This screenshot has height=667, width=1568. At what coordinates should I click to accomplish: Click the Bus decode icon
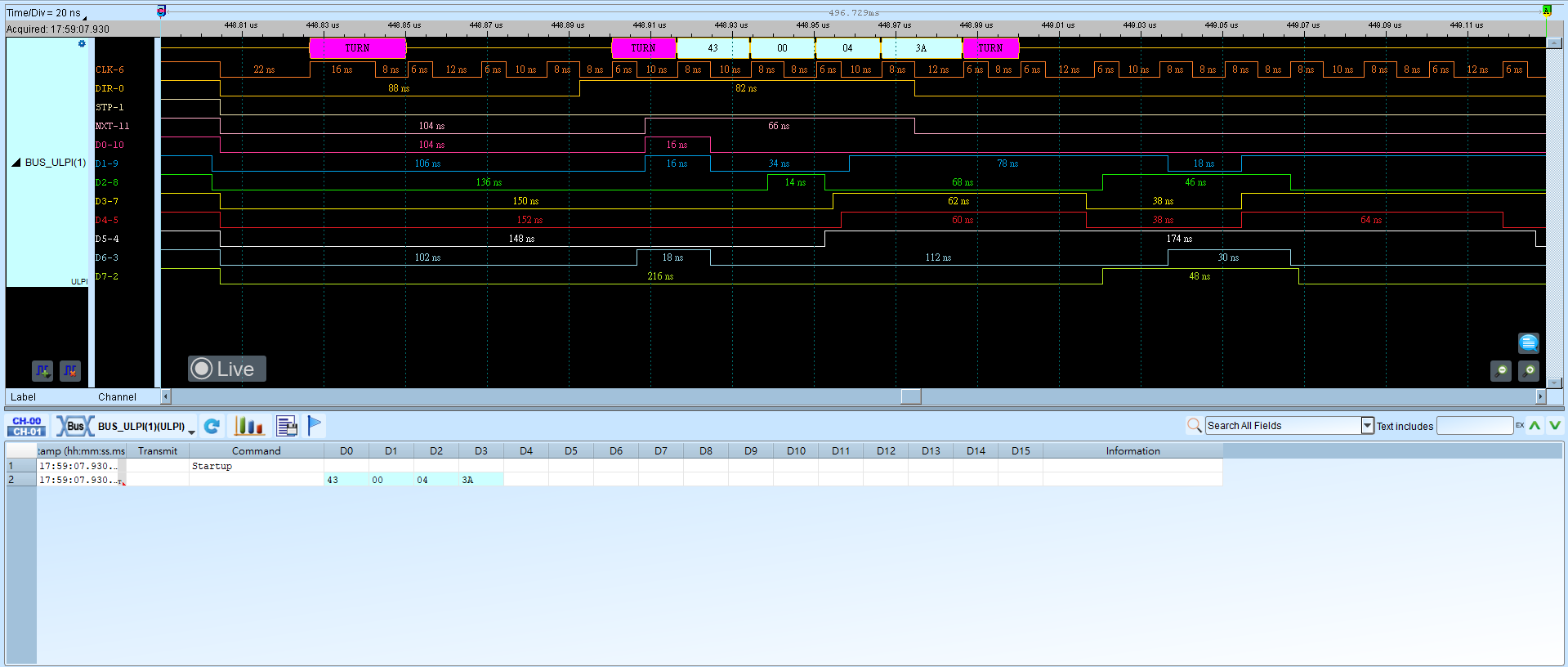pos(74,426)
